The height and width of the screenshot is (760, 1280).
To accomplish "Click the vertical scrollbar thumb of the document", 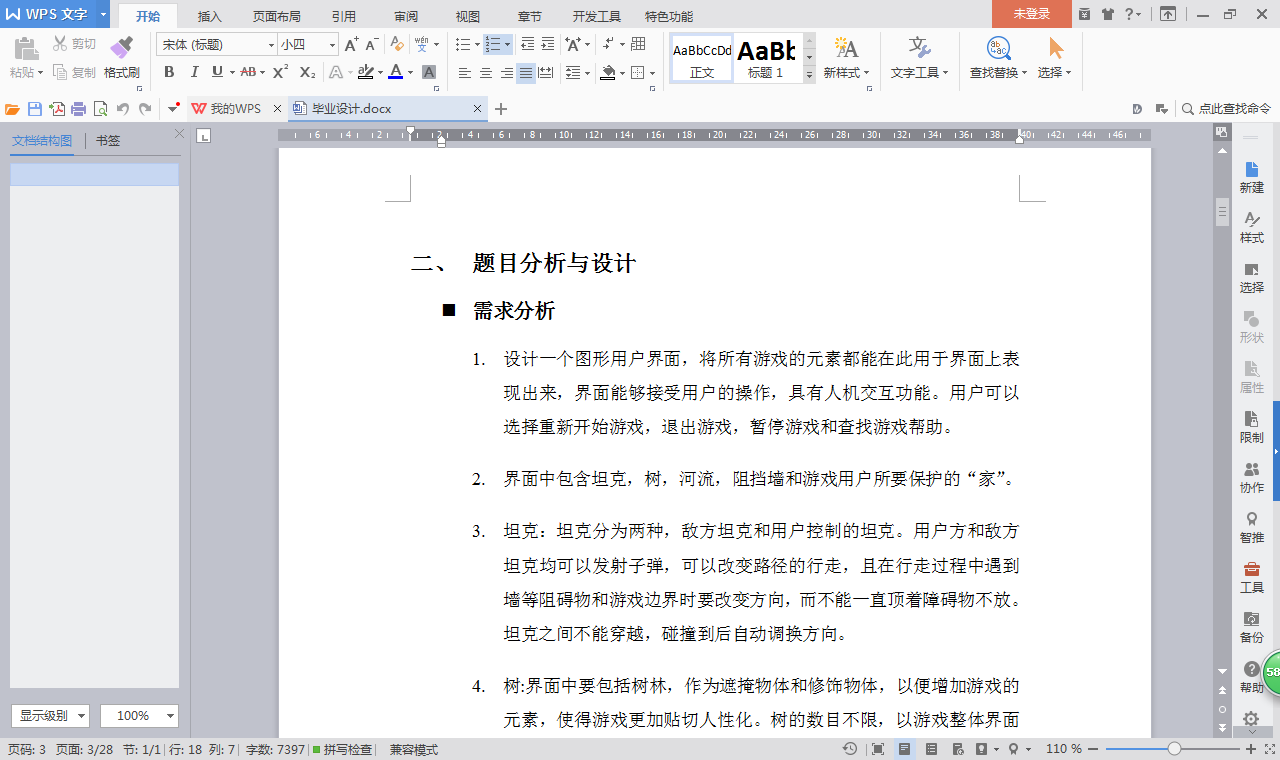I will point(1222,212).
